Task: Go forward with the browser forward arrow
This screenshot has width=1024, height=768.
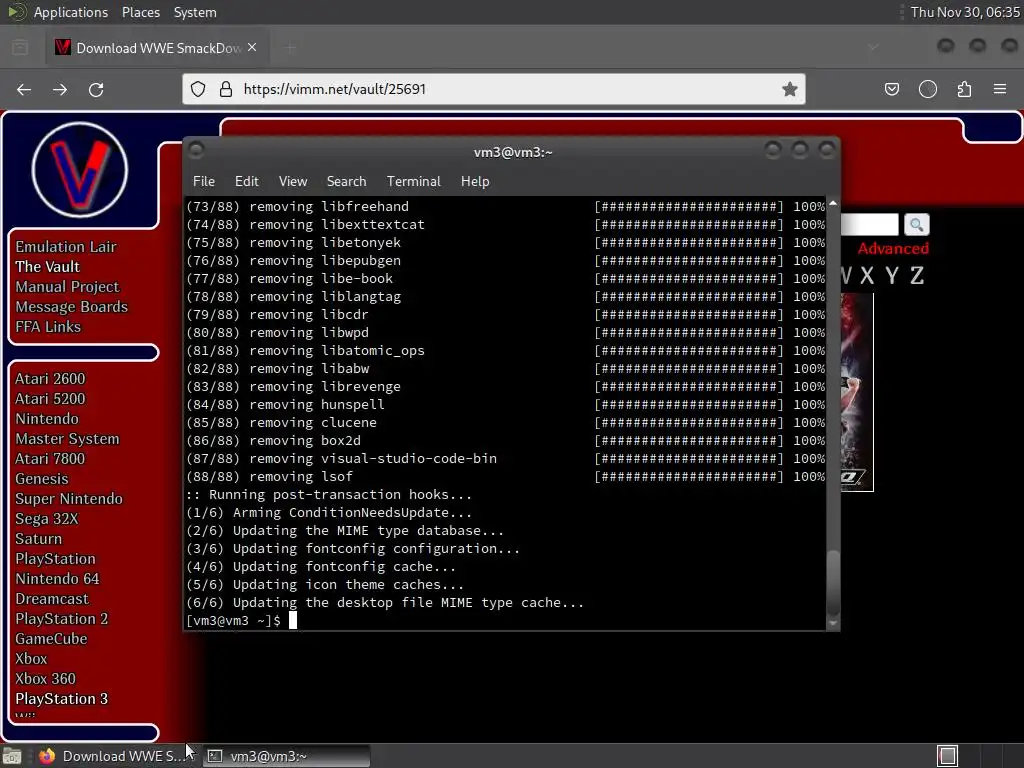Action: click(x=60, y=89)
